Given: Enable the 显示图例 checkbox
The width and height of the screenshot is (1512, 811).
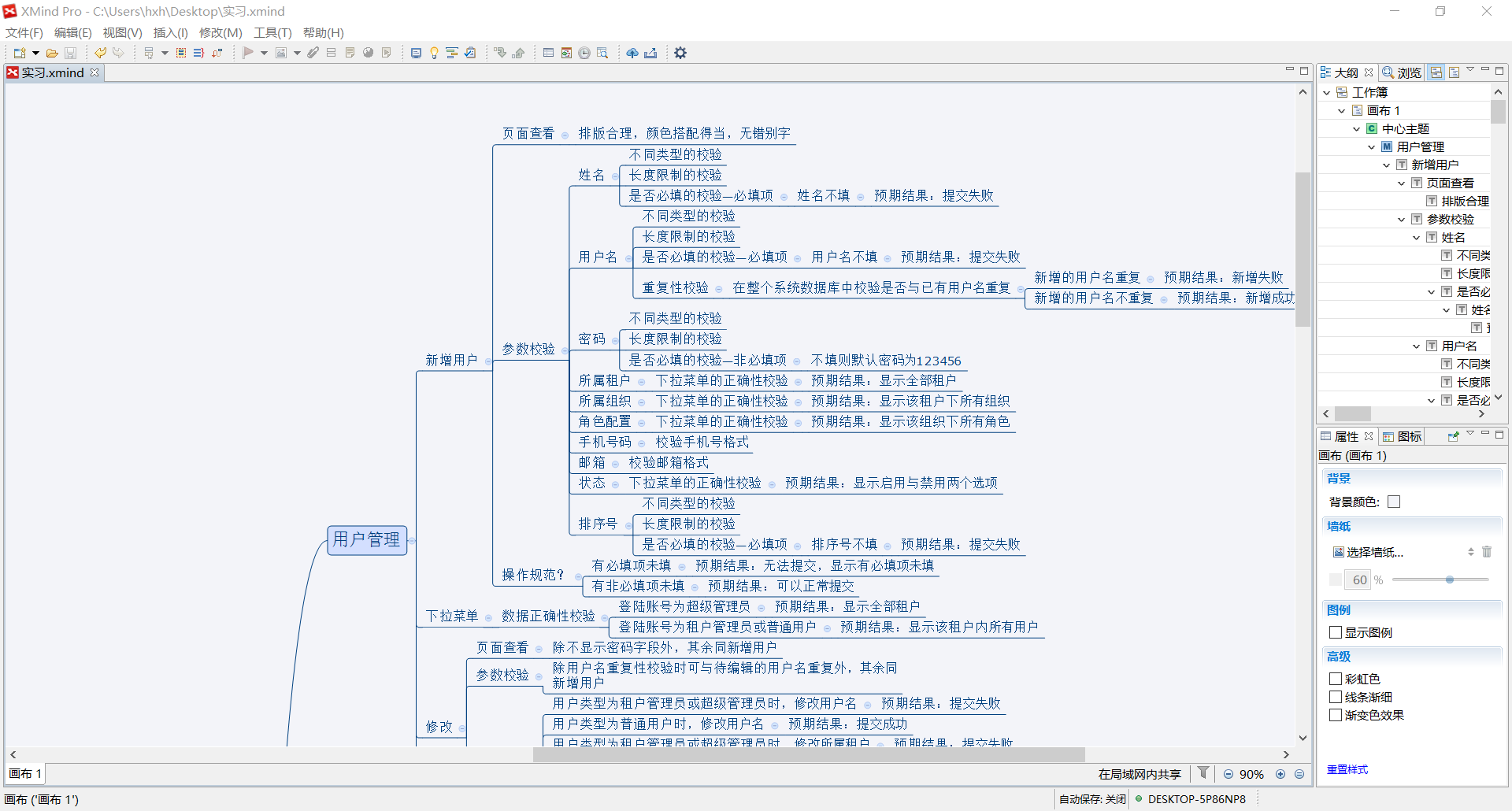Looking at the screenshot, I should (x=1336, y=632).
